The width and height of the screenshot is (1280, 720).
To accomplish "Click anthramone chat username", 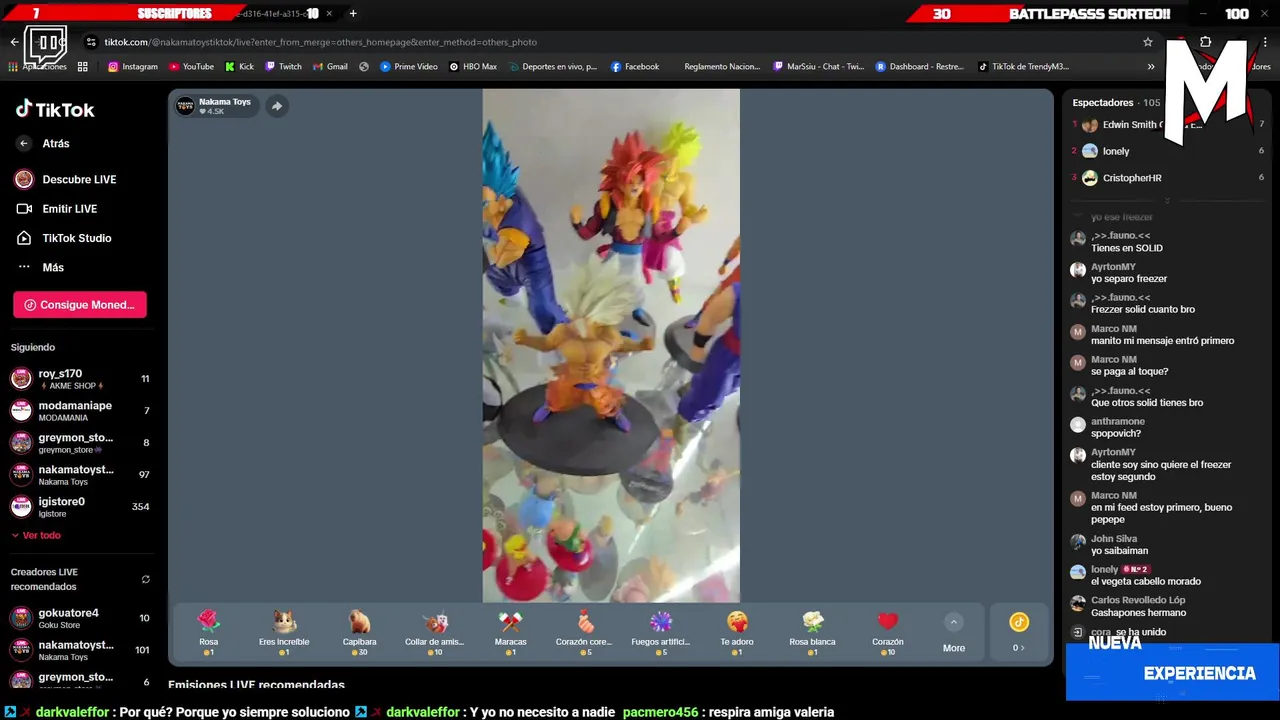I will pyautogui.click(x=1118, y=422).
